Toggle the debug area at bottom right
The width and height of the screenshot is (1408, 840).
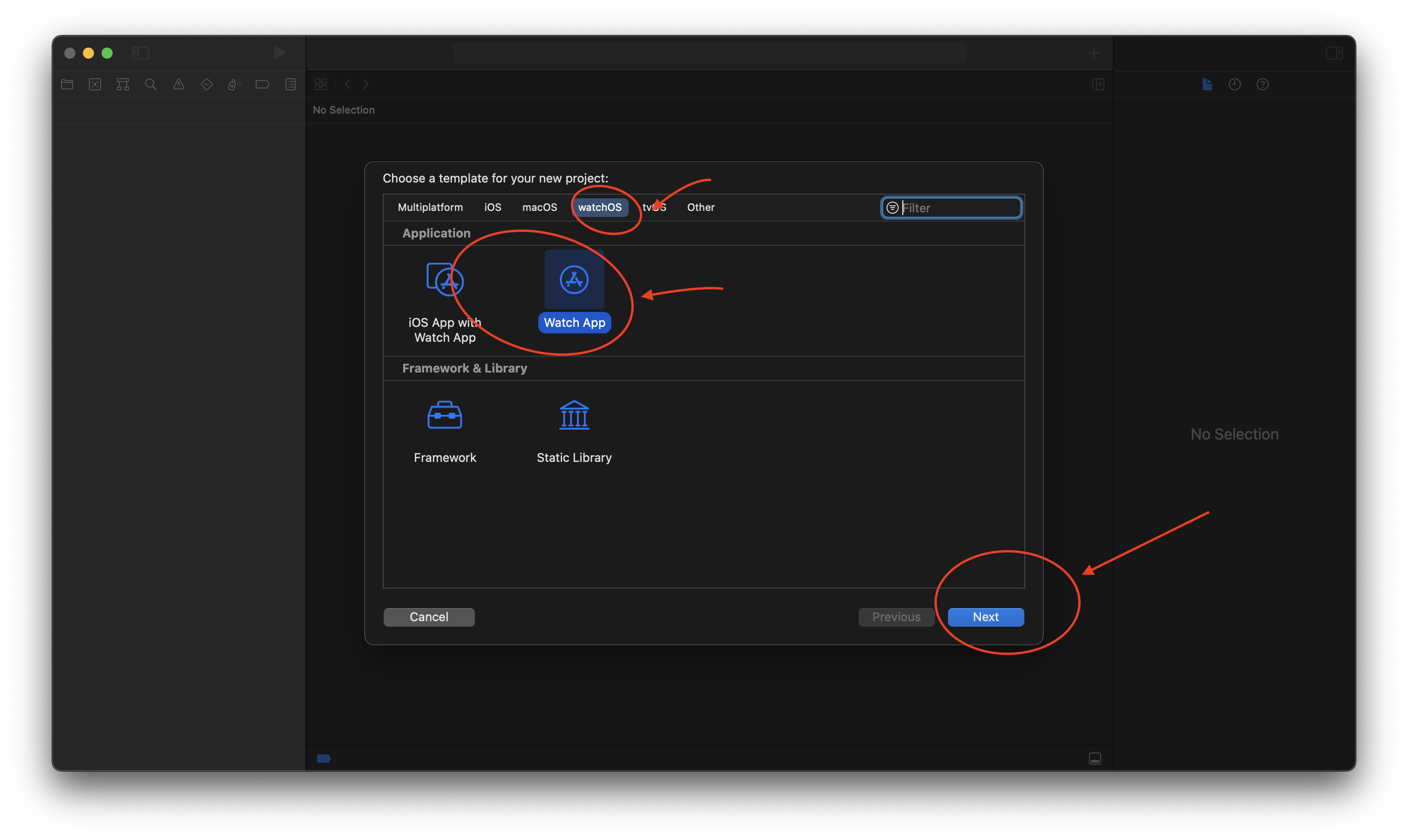[x=1095, y=759]
